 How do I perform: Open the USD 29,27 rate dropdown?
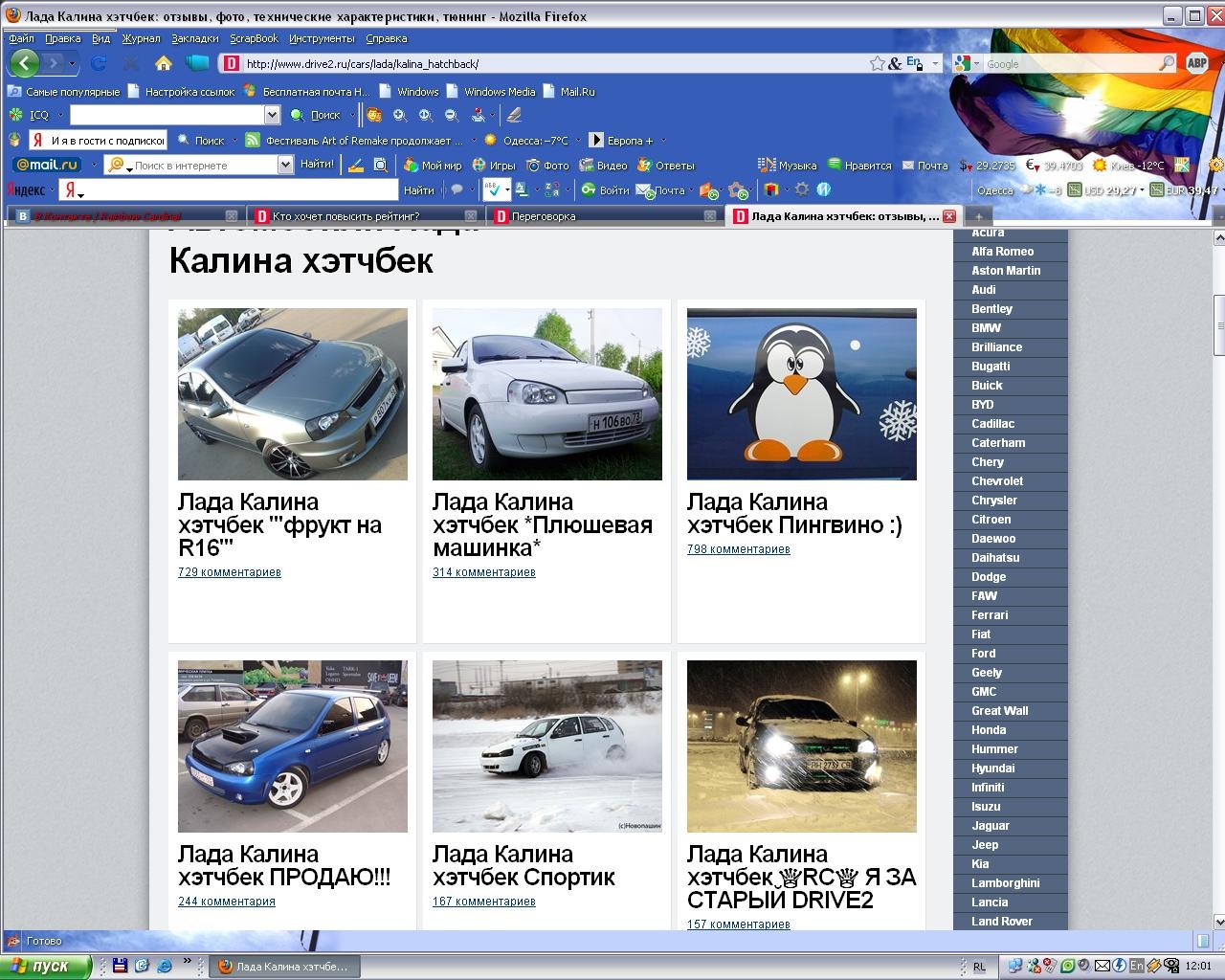point(1142,189)
